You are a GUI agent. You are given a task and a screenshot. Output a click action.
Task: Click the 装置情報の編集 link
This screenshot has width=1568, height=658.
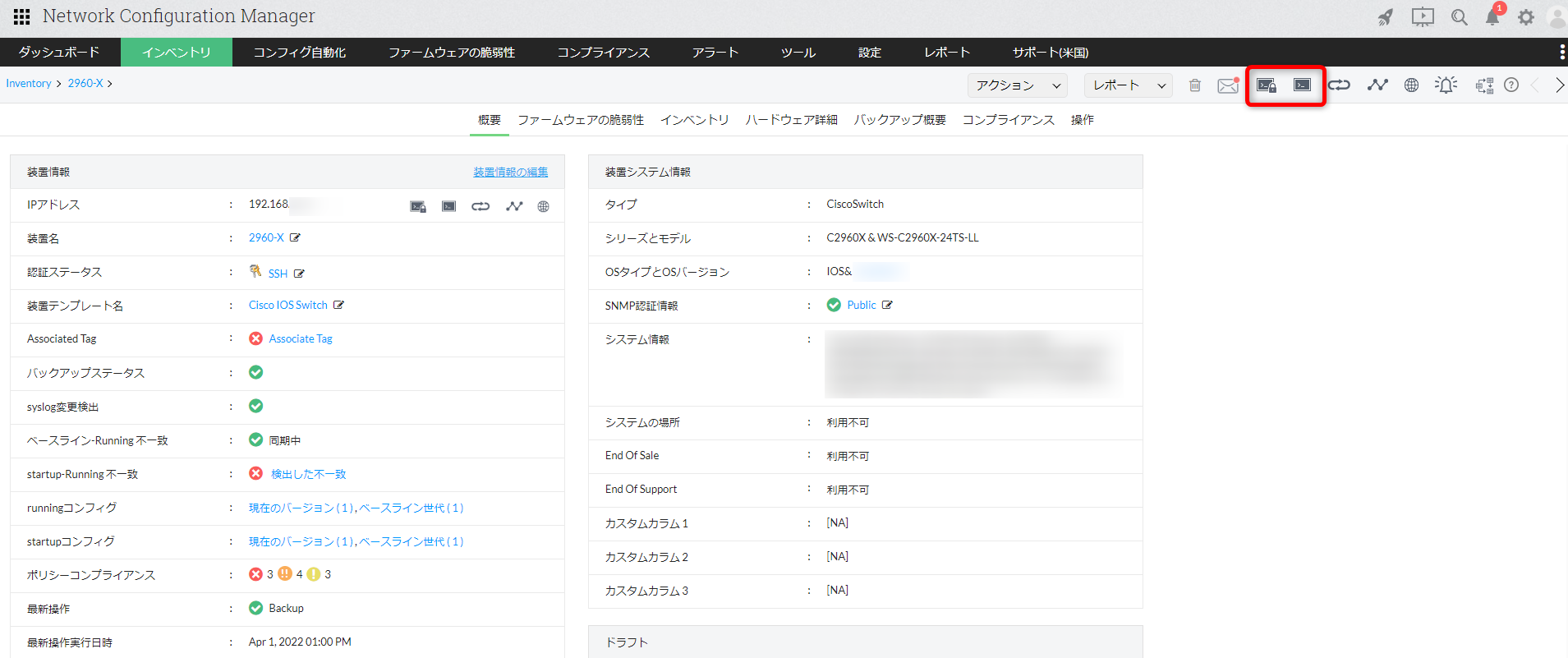510,172
